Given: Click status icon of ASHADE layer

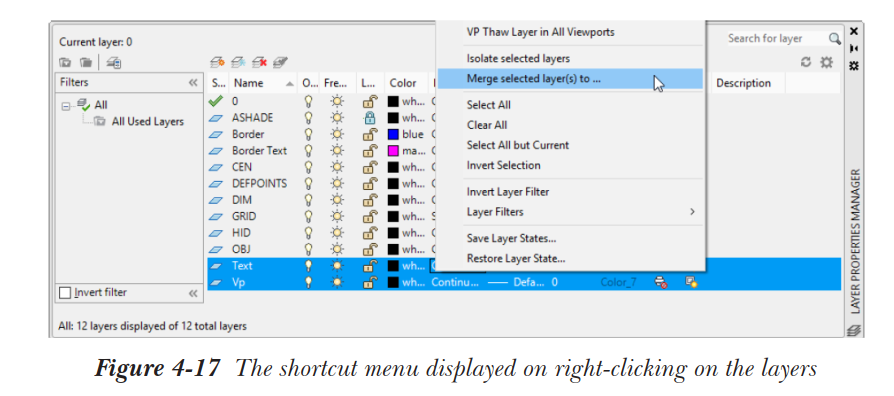Looking at the screenshot, I should pyautogui.click(x=217, y=118).
